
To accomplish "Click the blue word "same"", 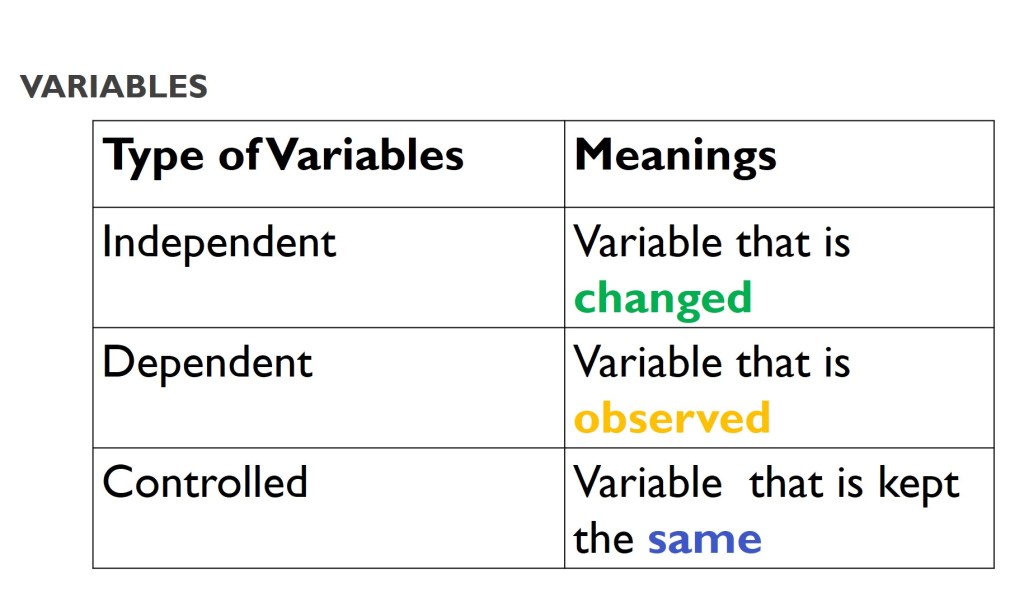I will click(x=704, y=540).
